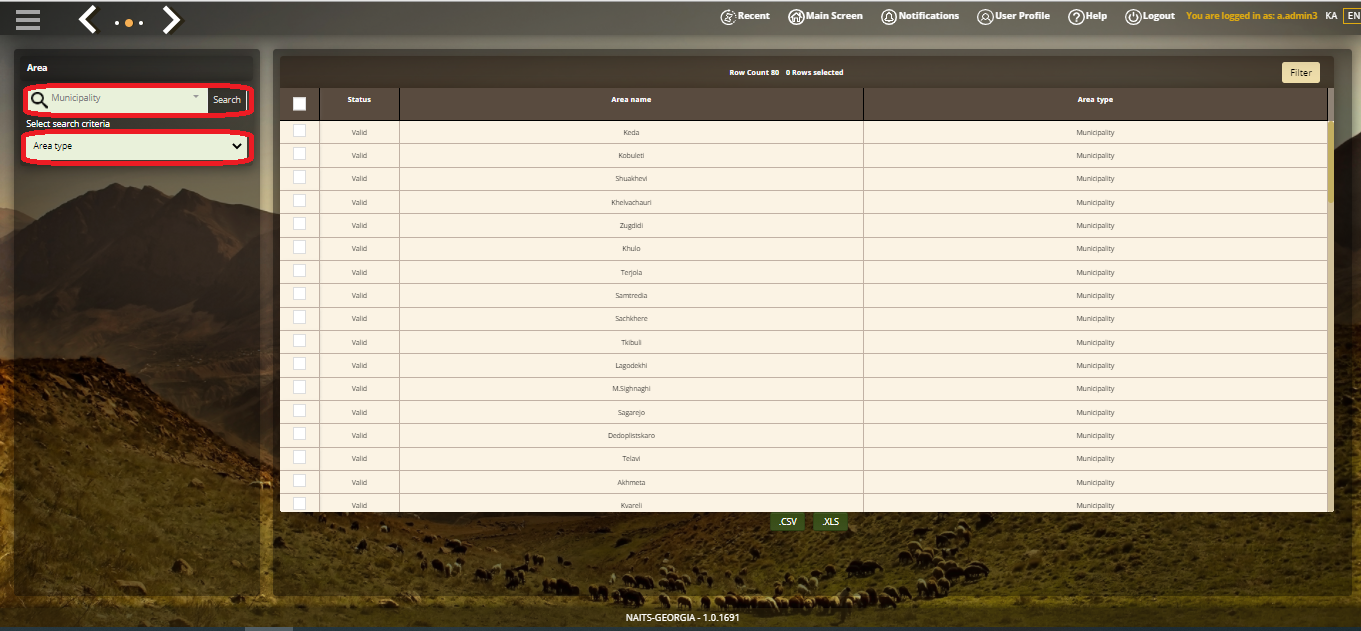
Task: Click the Row Count 80 label
Action: pos(754,73)
